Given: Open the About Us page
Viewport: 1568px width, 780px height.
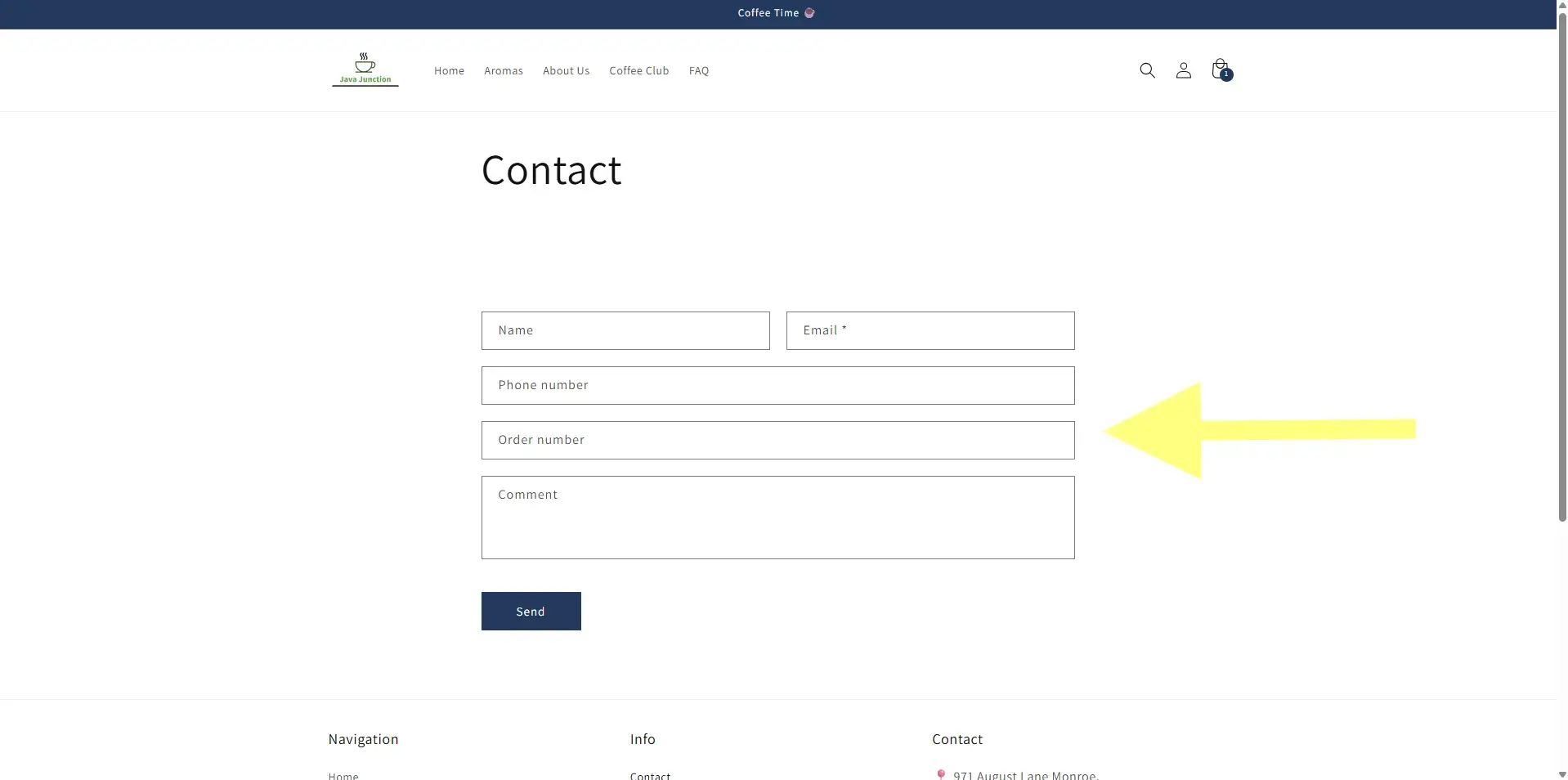Looking at the screenshot, I should [566, 71].
